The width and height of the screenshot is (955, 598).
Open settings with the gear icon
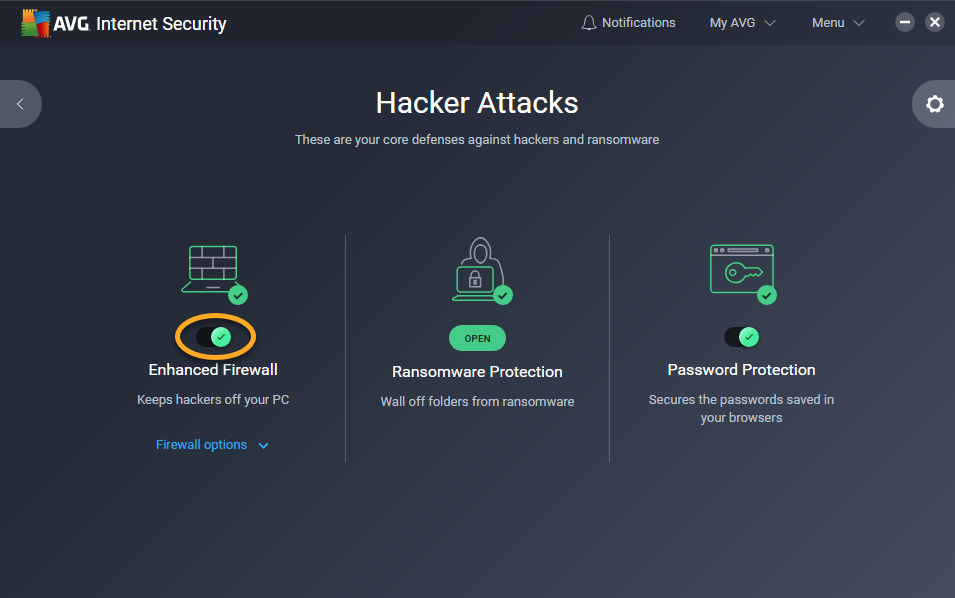pyautogui.click(x=934, y=104)
